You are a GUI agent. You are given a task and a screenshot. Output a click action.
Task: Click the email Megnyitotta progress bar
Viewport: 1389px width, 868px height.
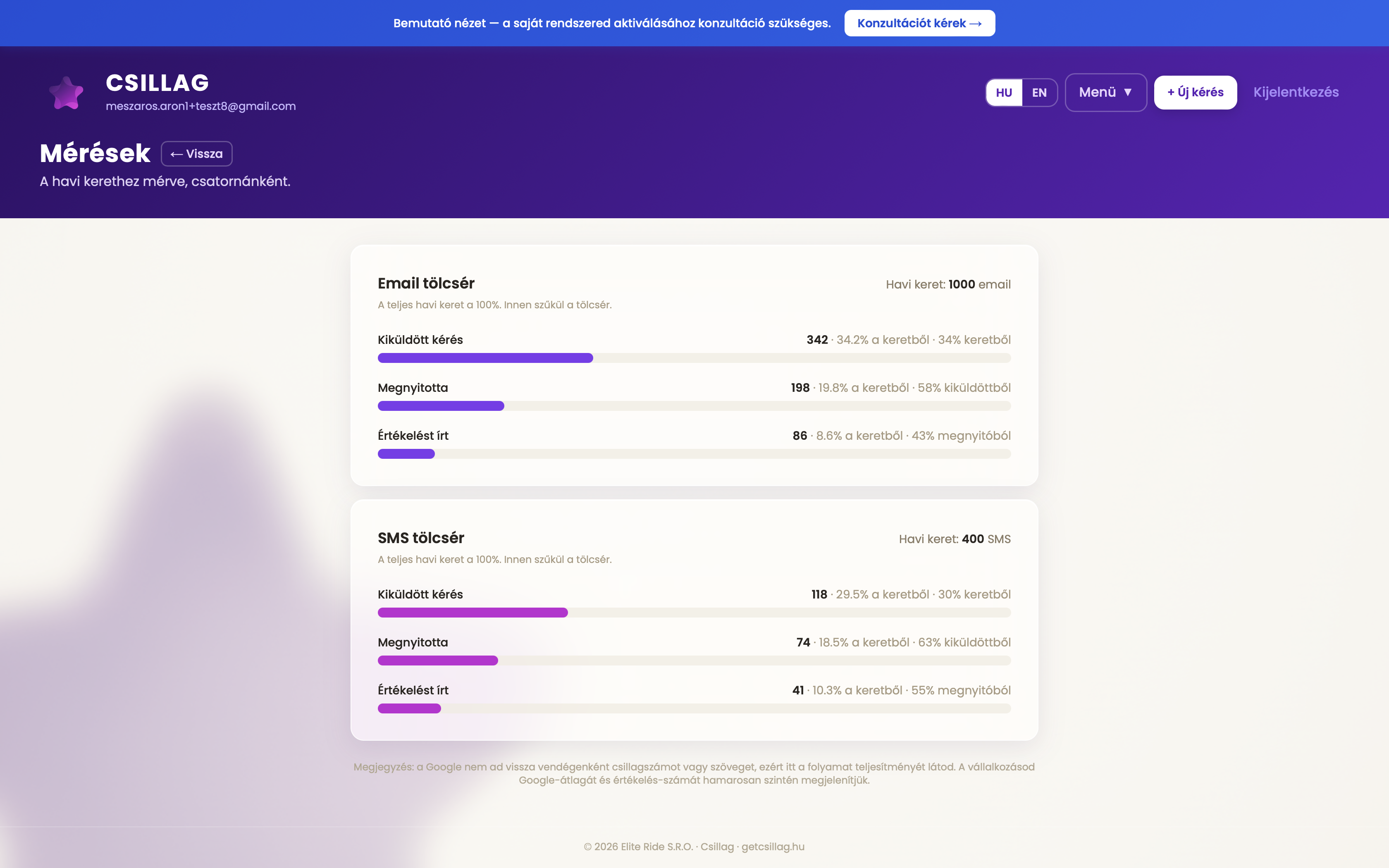[694, 406]
